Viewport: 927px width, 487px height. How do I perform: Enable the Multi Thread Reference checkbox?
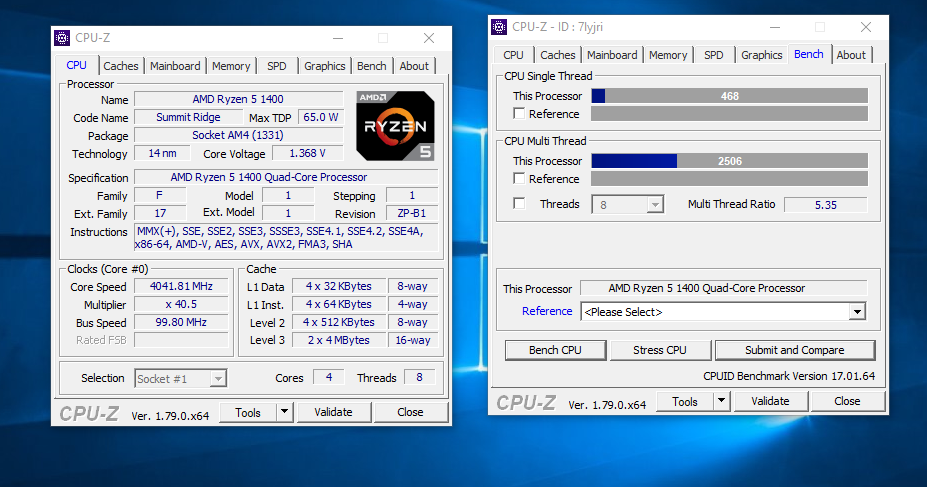519,178
